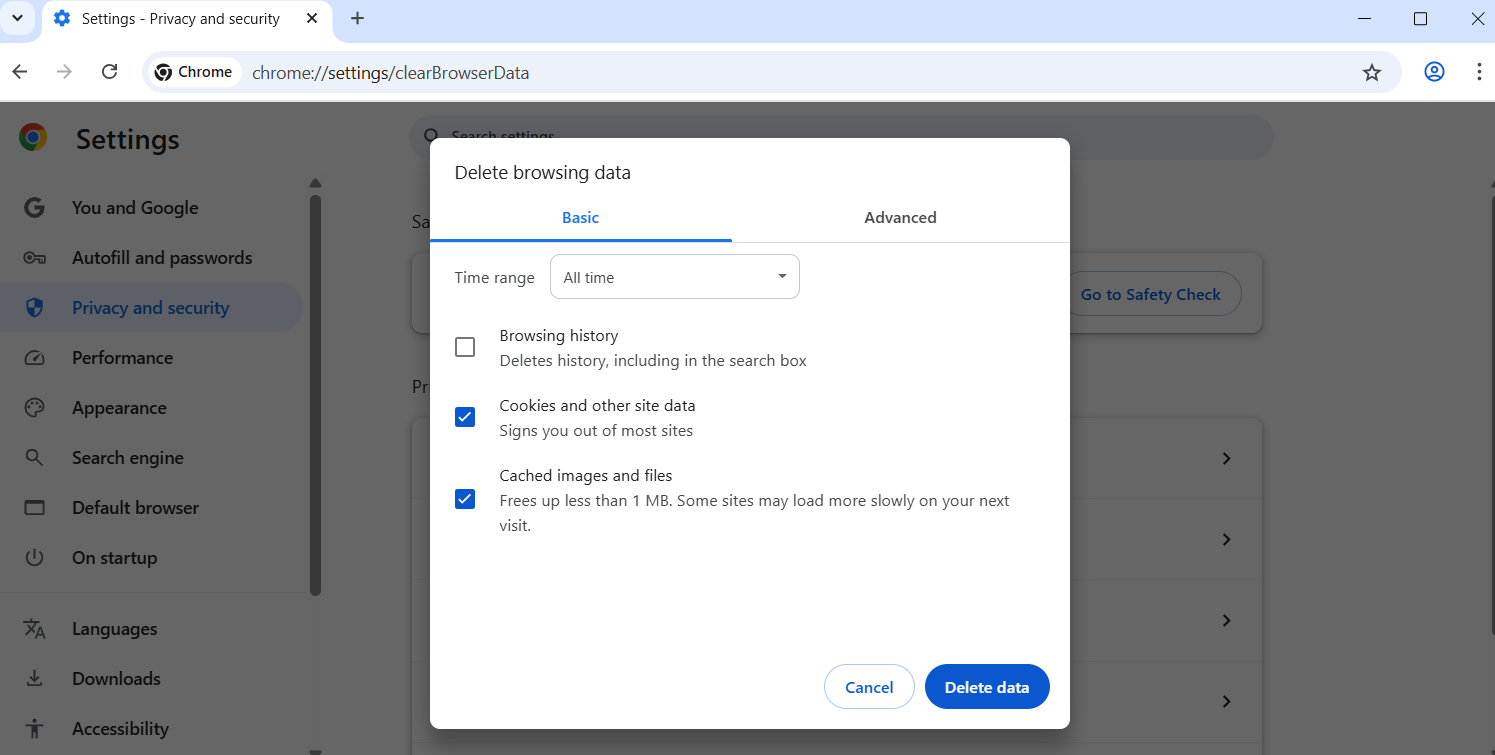1495x755 pixels.
Task: Click the Performance gauge icon in sidebar
Action: 35,358
